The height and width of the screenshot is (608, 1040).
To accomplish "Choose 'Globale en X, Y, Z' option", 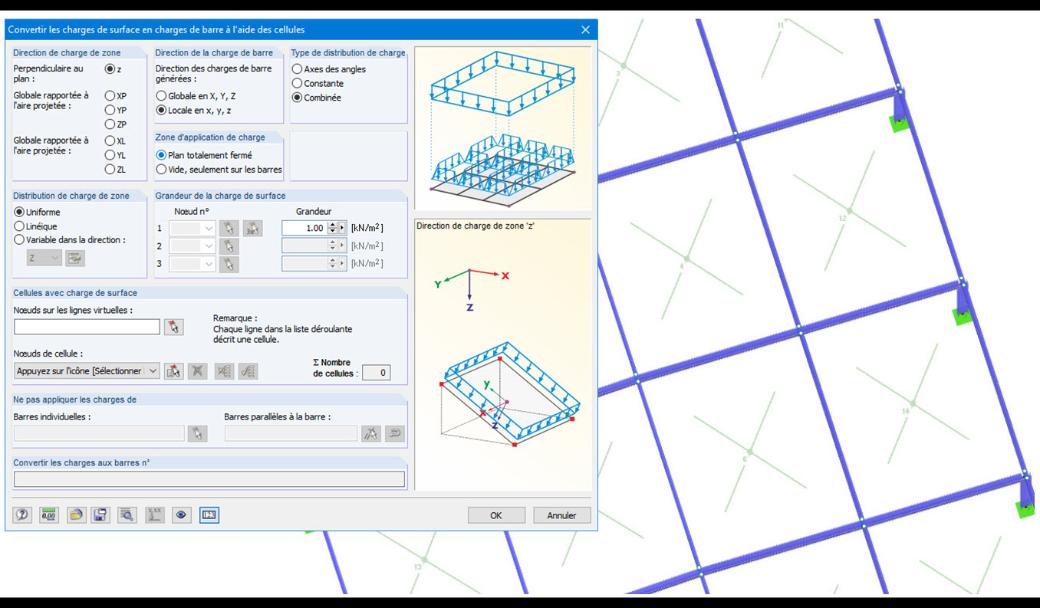I will click(161, 96).
